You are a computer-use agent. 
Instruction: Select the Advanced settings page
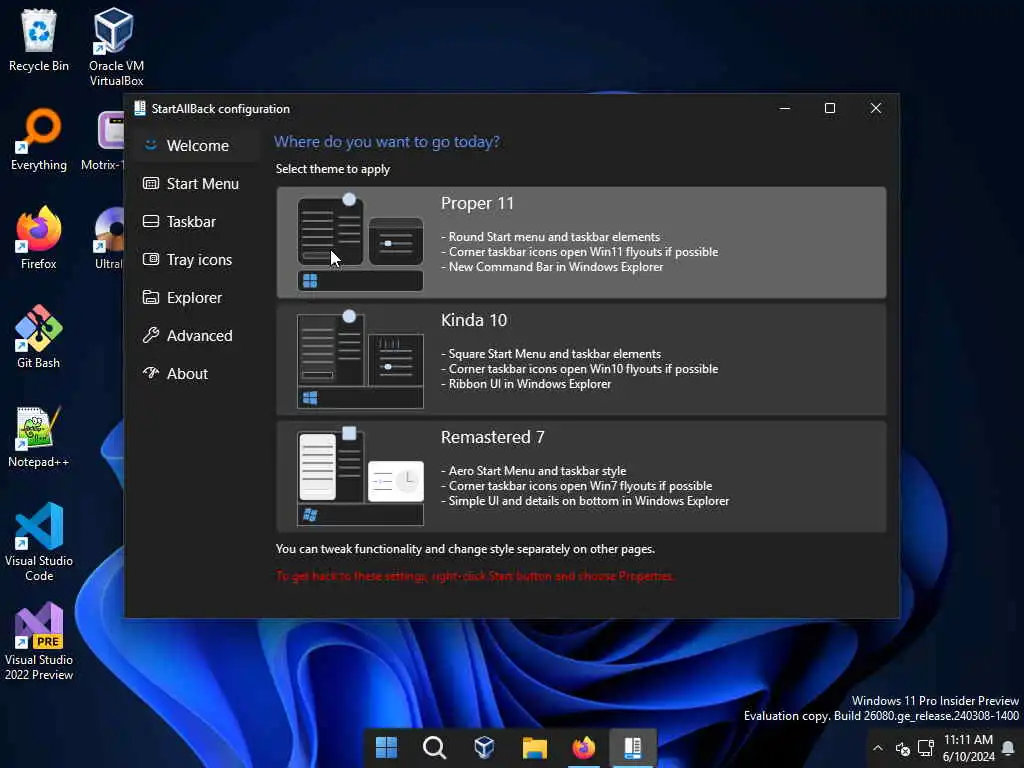click(x=197, y=335)
